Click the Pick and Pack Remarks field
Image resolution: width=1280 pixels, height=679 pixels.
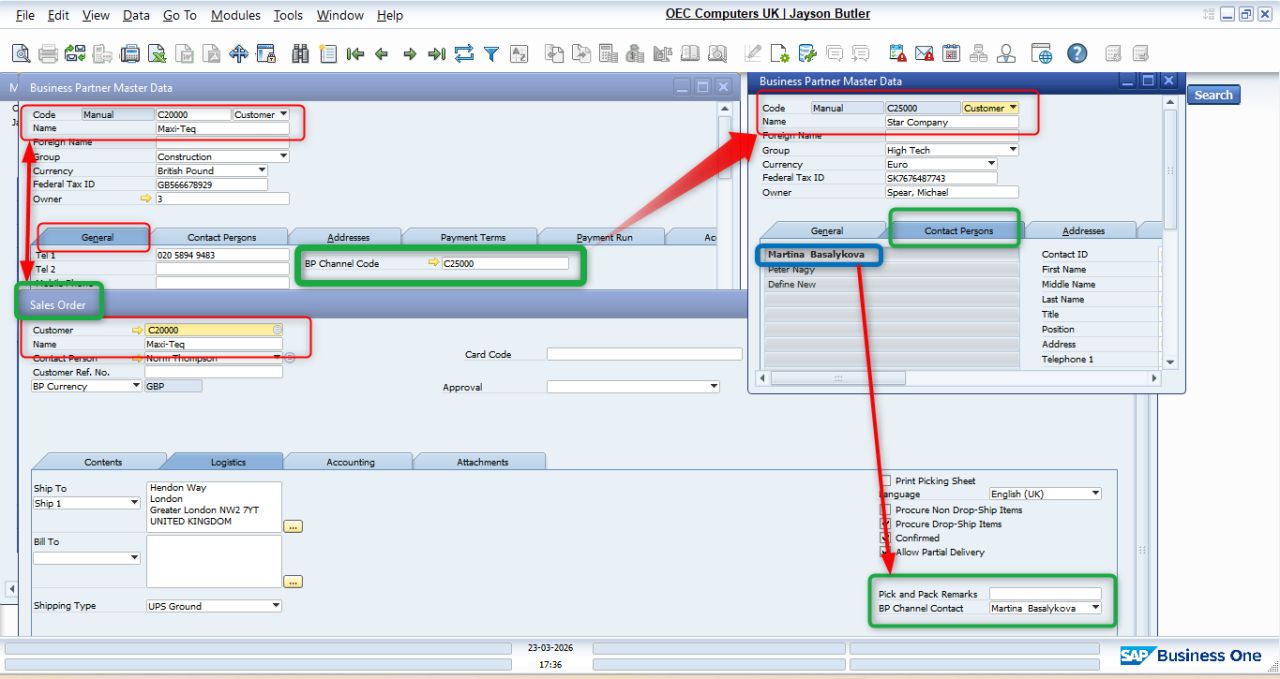1045,594
